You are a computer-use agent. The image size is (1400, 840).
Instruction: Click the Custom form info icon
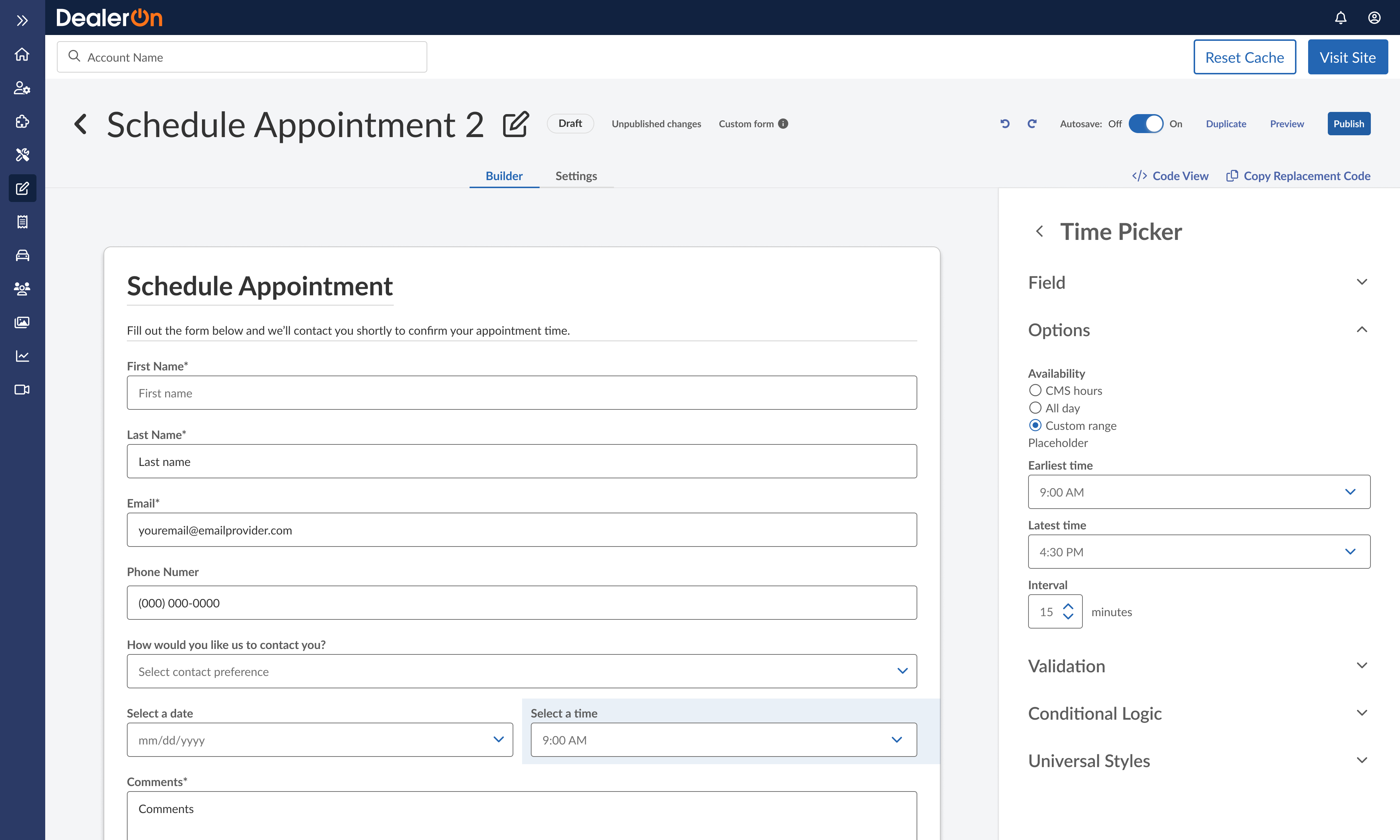click(783, 123)
